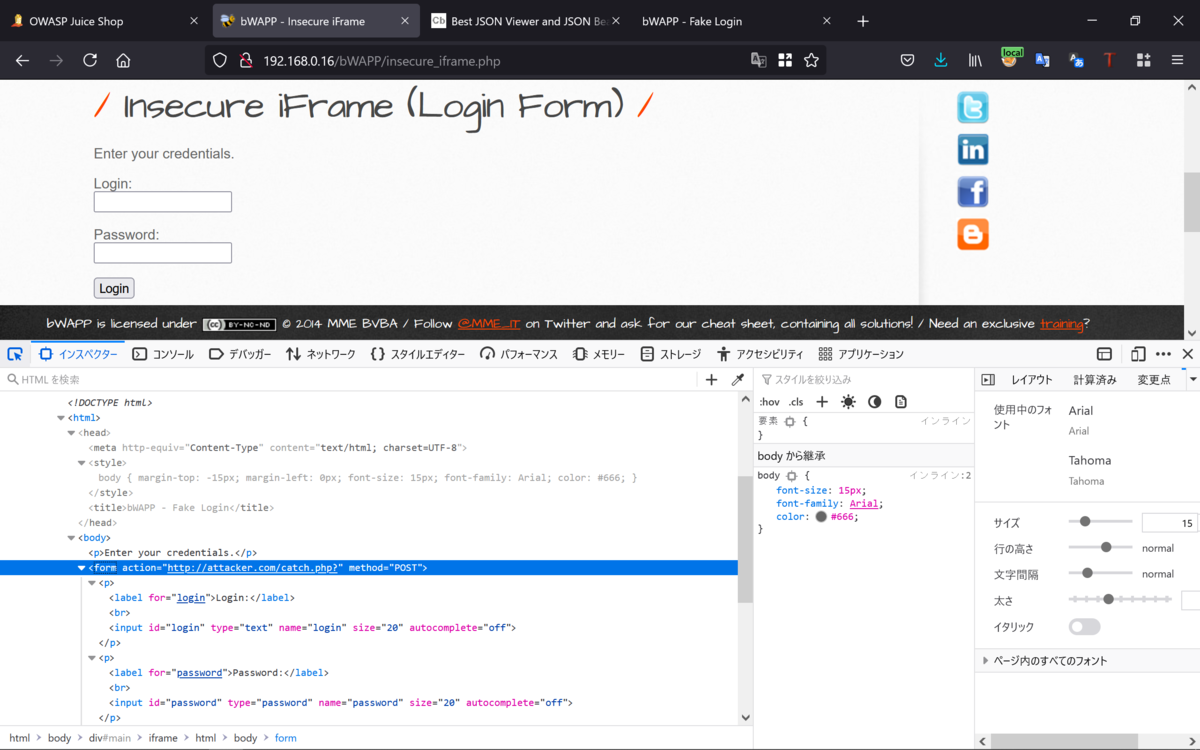Screen dimensions: 1200x750
Task: Click the サイズ font size slider
Action: (x=1100, y=522)
